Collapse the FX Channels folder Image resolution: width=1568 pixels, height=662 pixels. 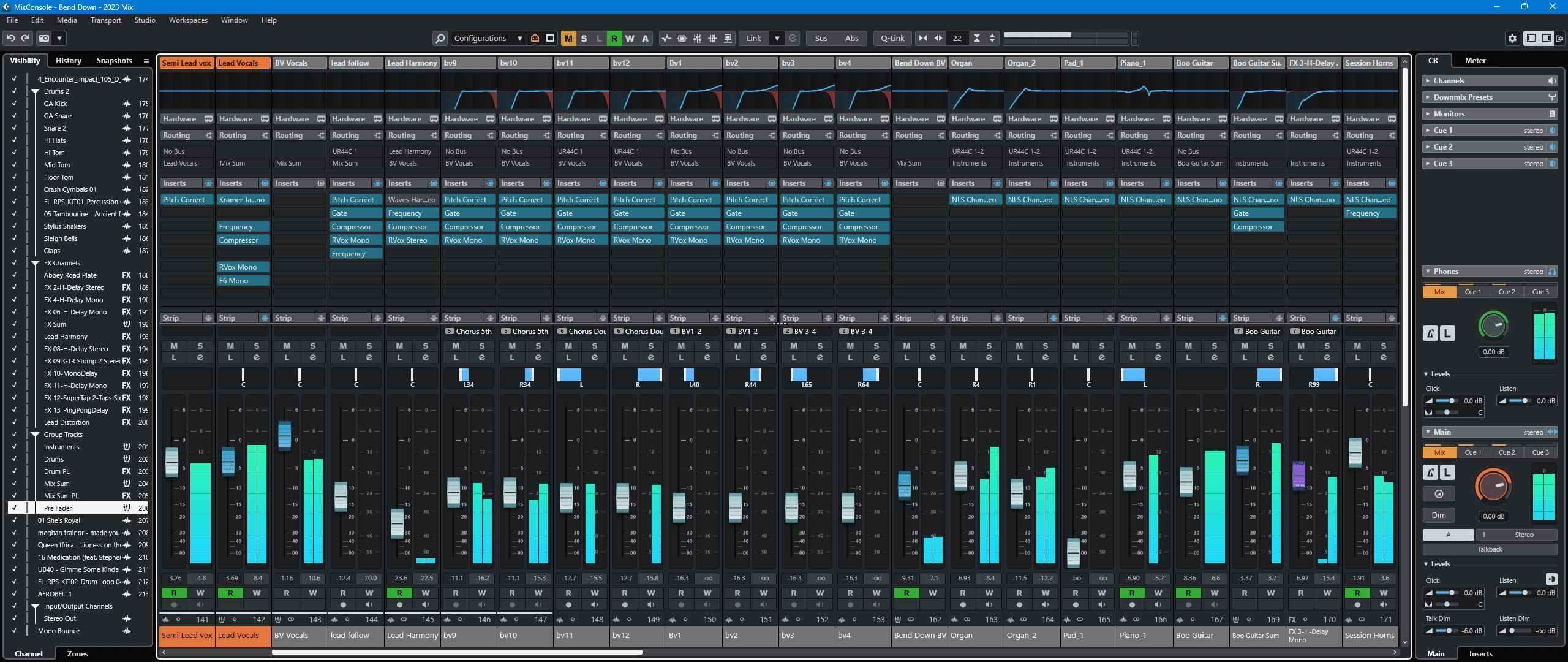(x=36, y=263)
